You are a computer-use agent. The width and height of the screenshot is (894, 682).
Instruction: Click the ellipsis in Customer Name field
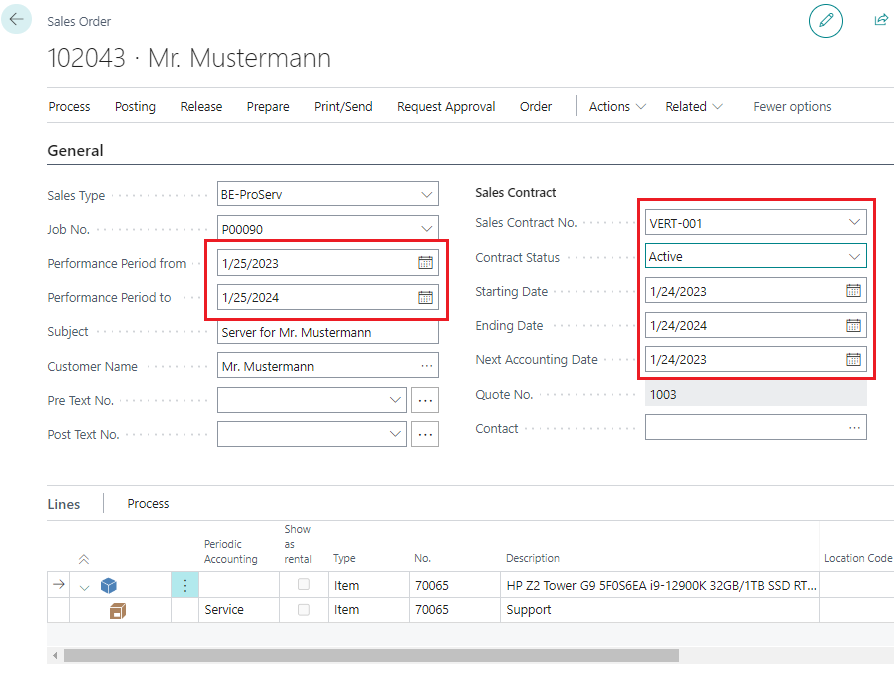(426, 366)
